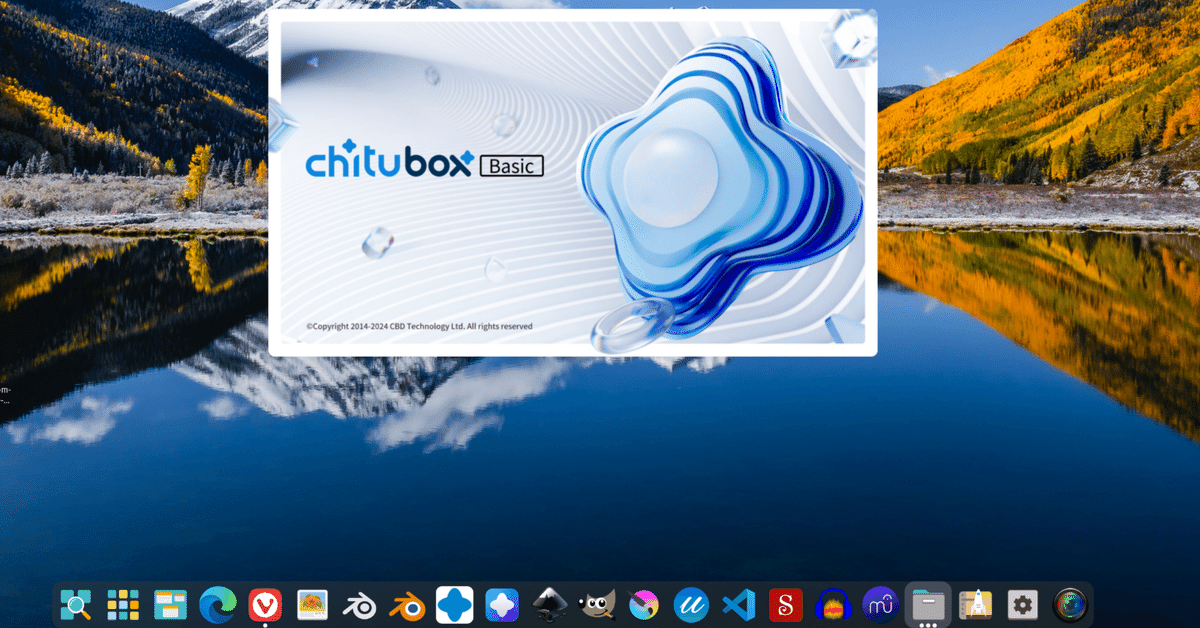1200x628 pixels.
Task: Click the Basic edition badge
Action: click(x=512, y=166)
